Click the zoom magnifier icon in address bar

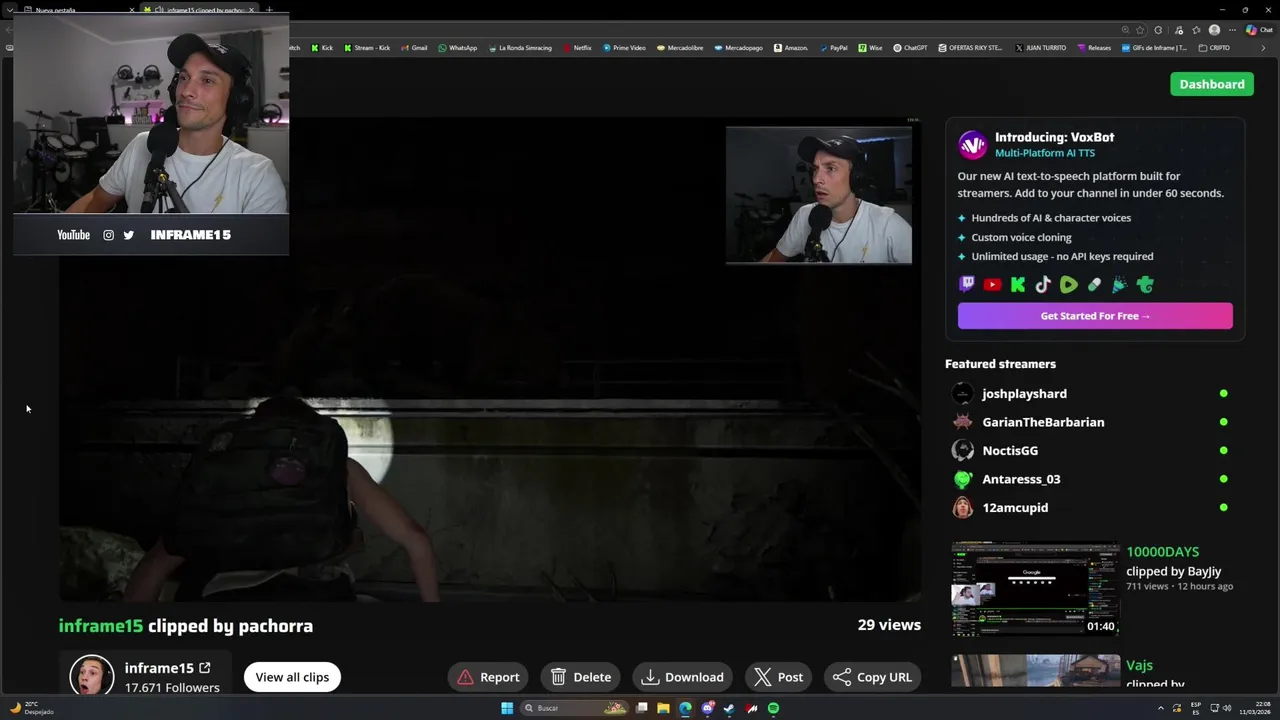pyautogui.click(x=1125, y=30)
